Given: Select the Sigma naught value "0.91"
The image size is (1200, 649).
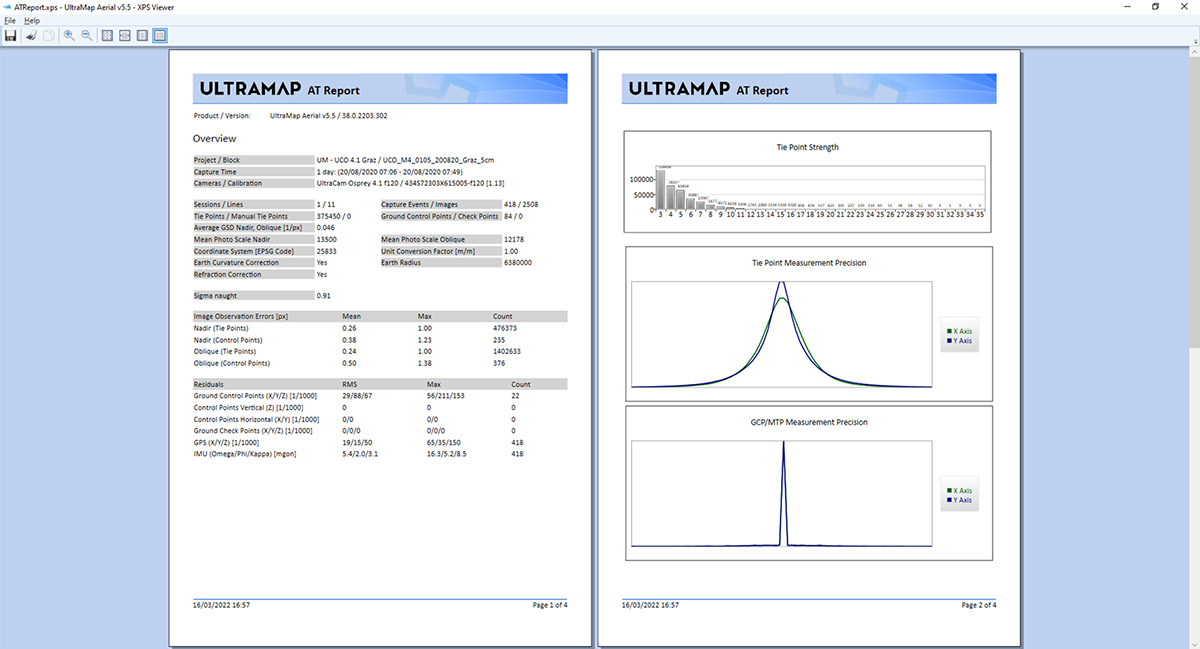Looking at the screenshot, I should point(323,296).
